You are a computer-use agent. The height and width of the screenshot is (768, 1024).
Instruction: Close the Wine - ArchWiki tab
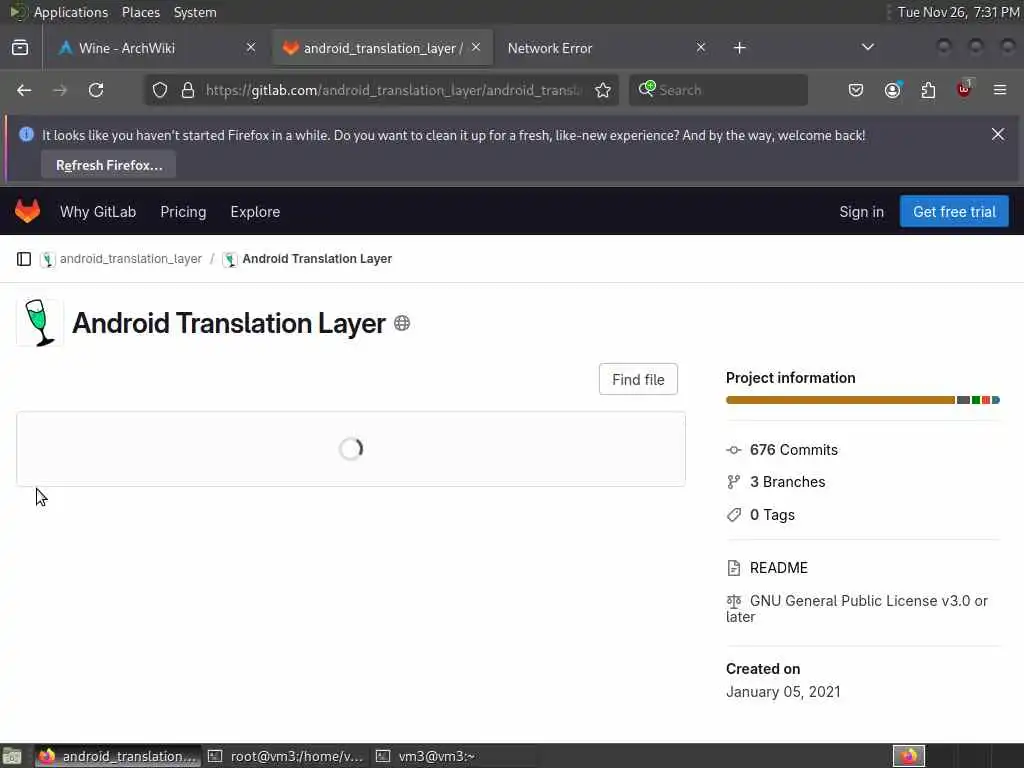pos(251,47)
